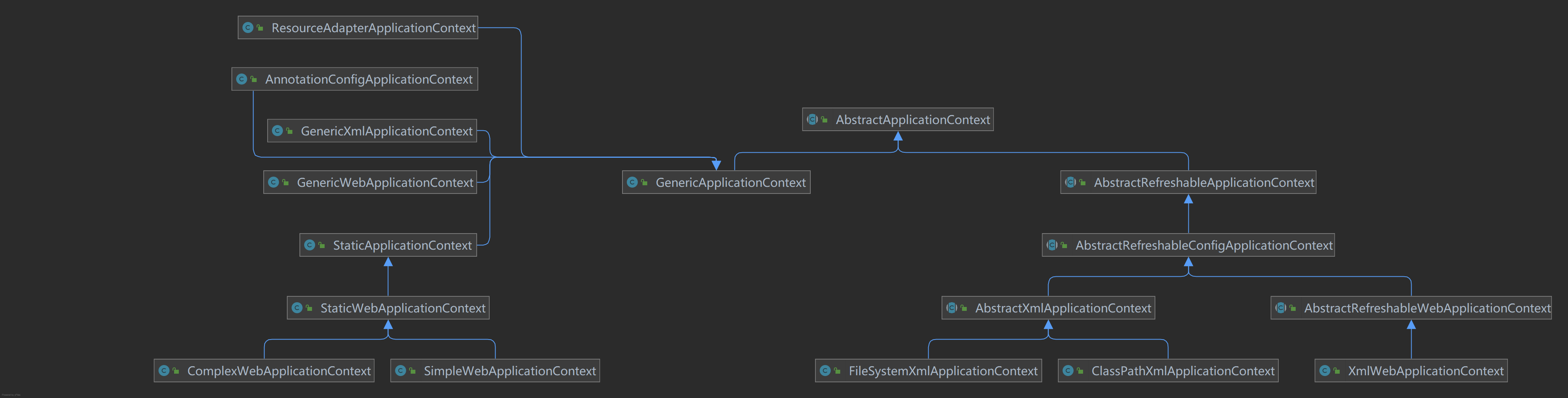The image size is (1568, 398).
Task: Click green public-visibility icon on StaticWebApplicationContext
Action: [x=309, y=309]
